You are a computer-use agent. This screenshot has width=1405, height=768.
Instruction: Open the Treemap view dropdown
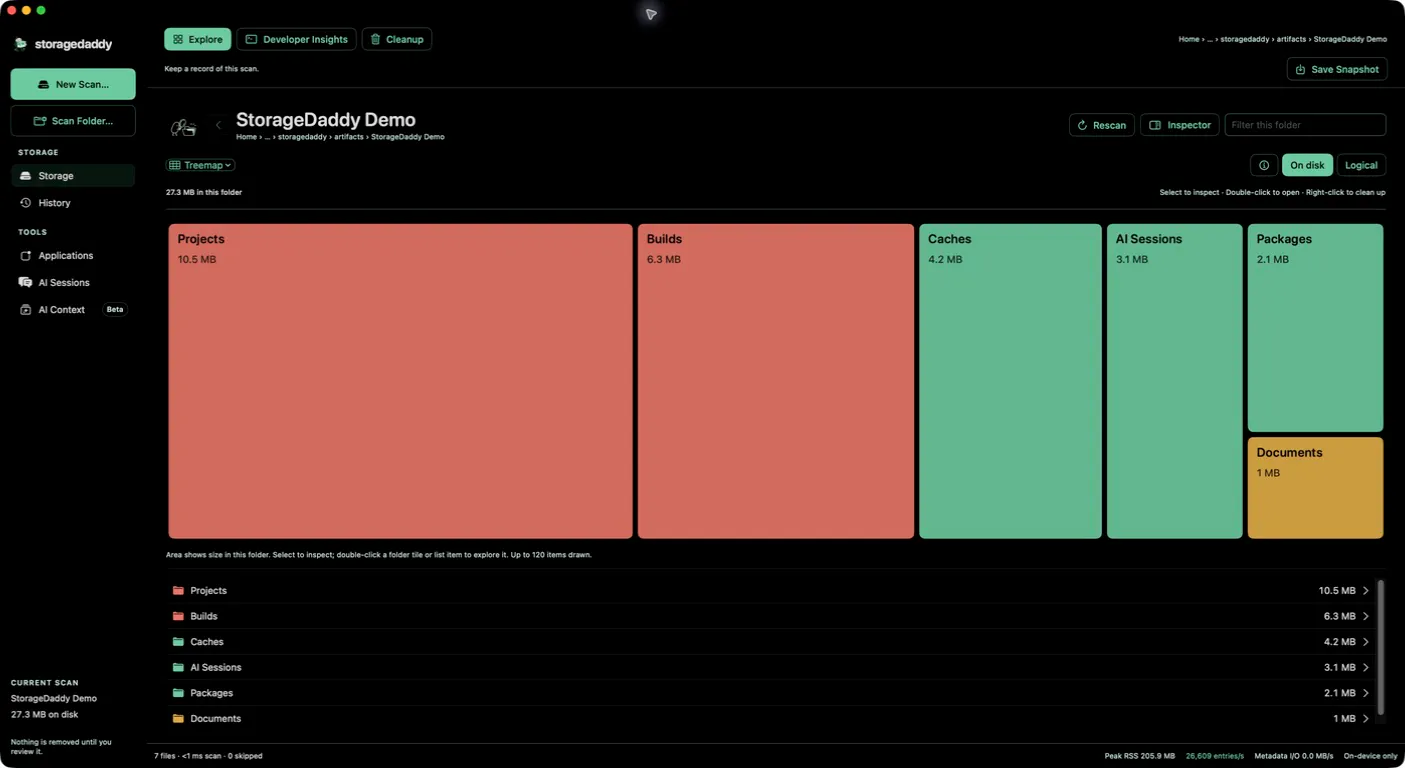pos(201,165)
